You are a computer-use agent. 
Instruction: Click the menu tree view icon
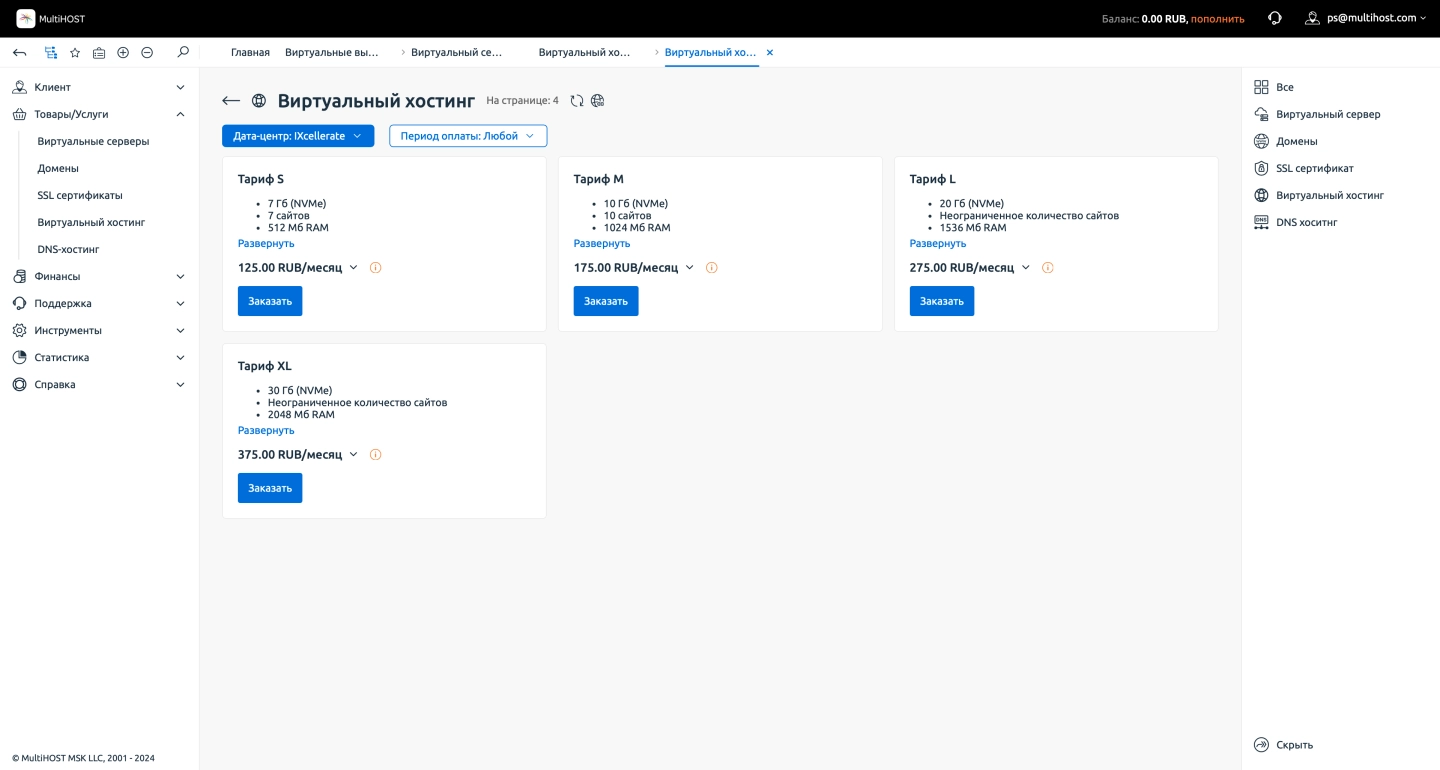pyautogui.click(x=51, y=53)
